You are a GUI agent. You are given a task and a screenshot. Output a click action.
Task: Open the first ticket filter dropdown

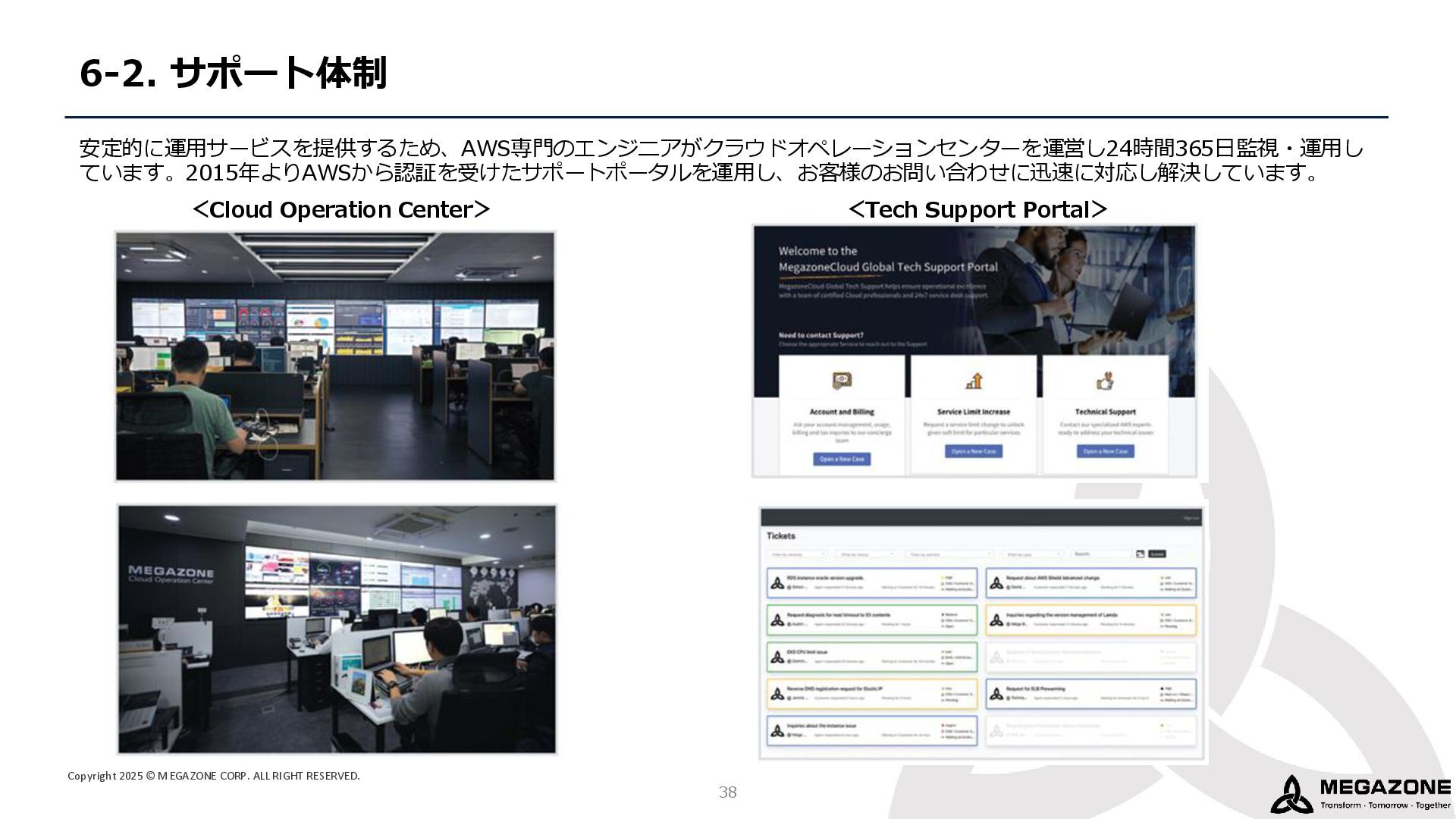tap(796, 554)
